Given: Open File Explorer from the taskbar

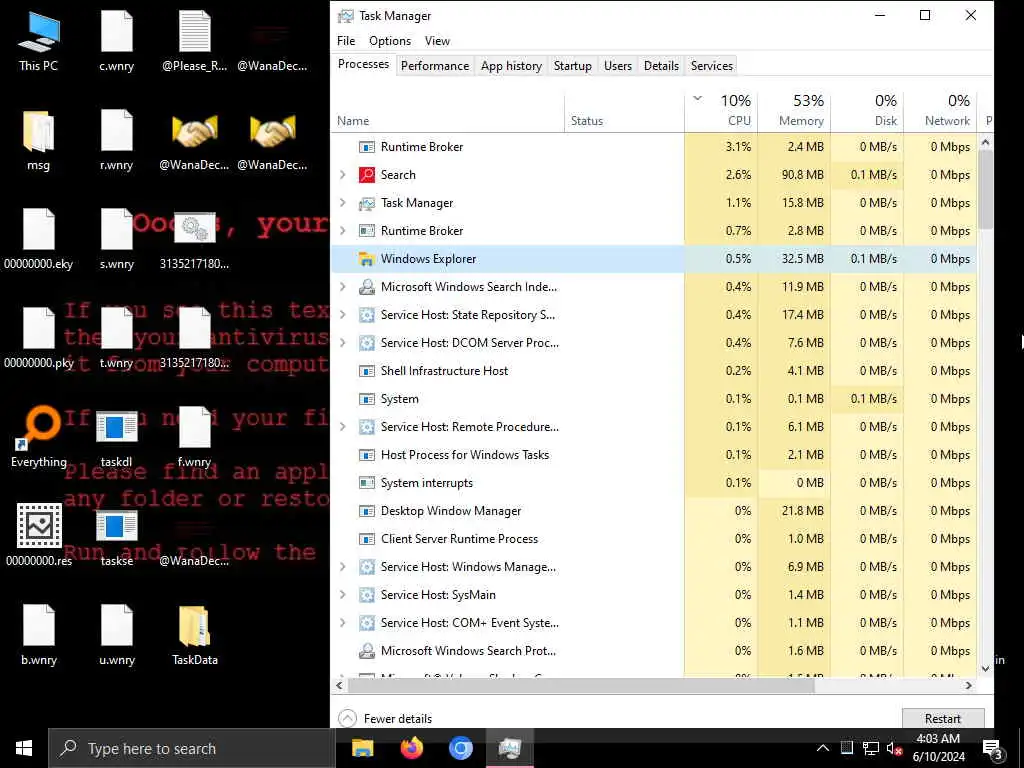Looking at the screenshot, I should tap(362, 748).
